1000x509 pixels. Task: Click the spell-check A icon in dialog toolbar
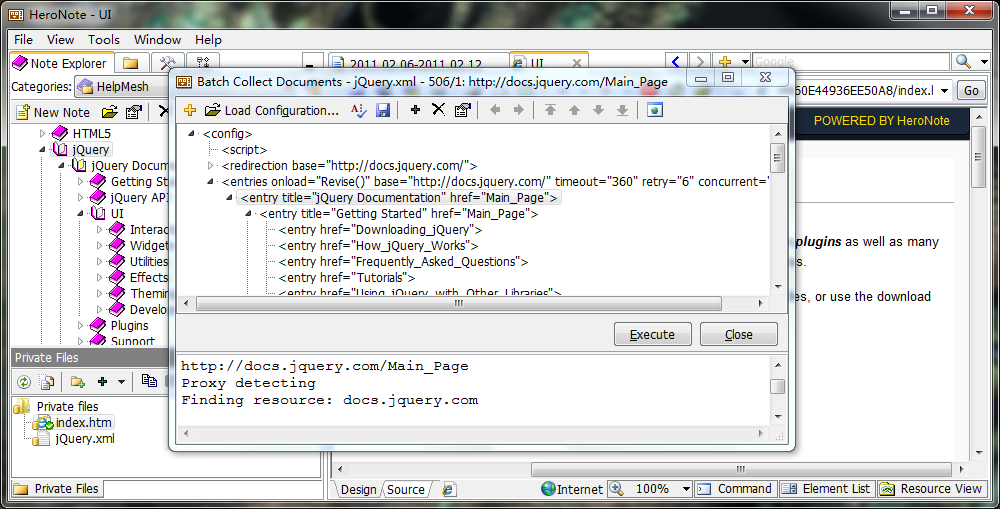click(358, 110)
